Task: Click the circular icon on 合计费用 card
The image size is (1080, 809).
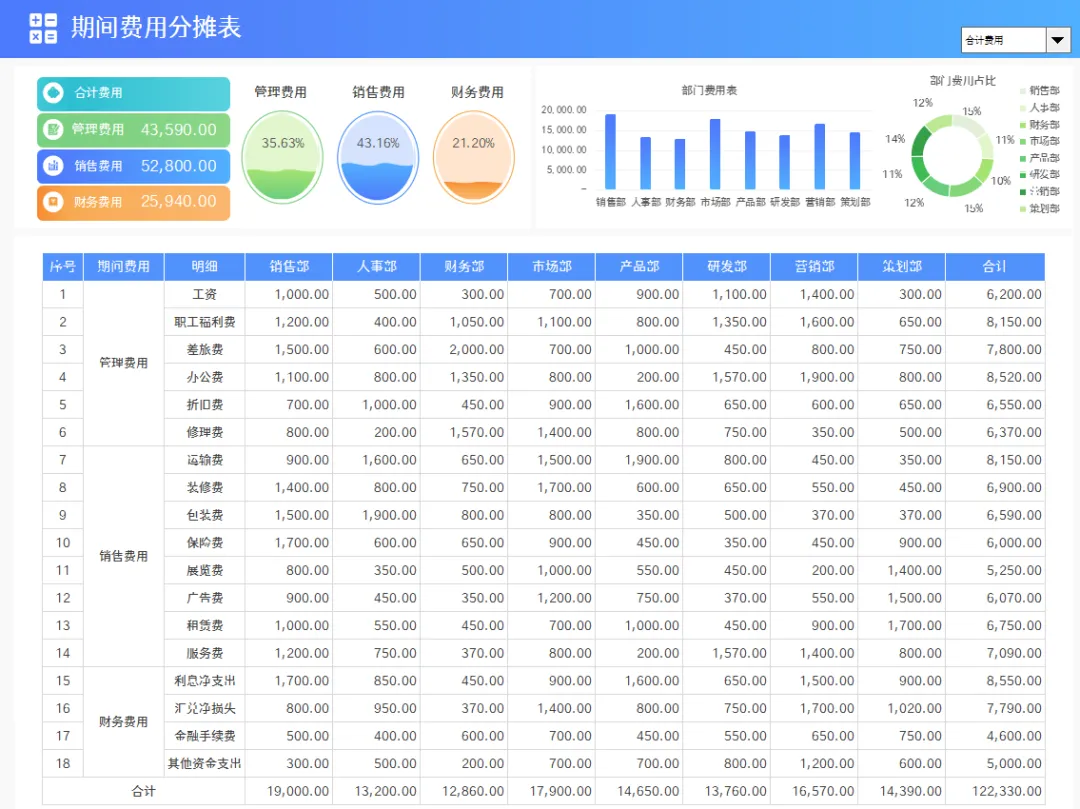Action: tap(53, 93)
